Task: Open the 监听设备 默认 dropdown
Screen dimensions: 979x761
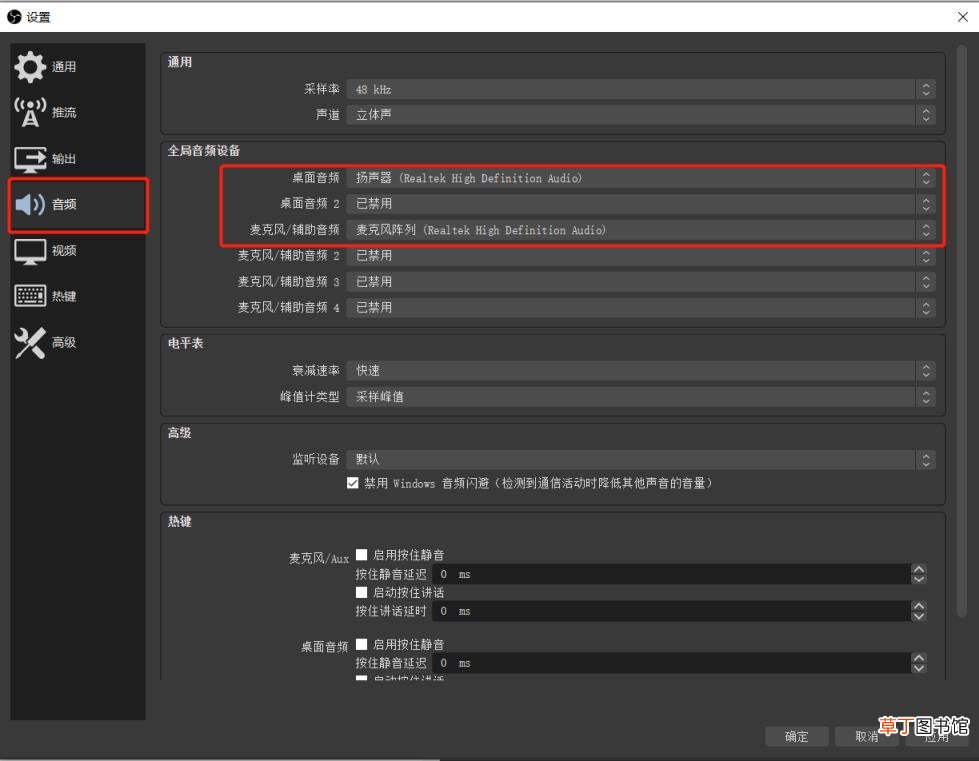Action: pyautogui.click(x=641, y=459)
